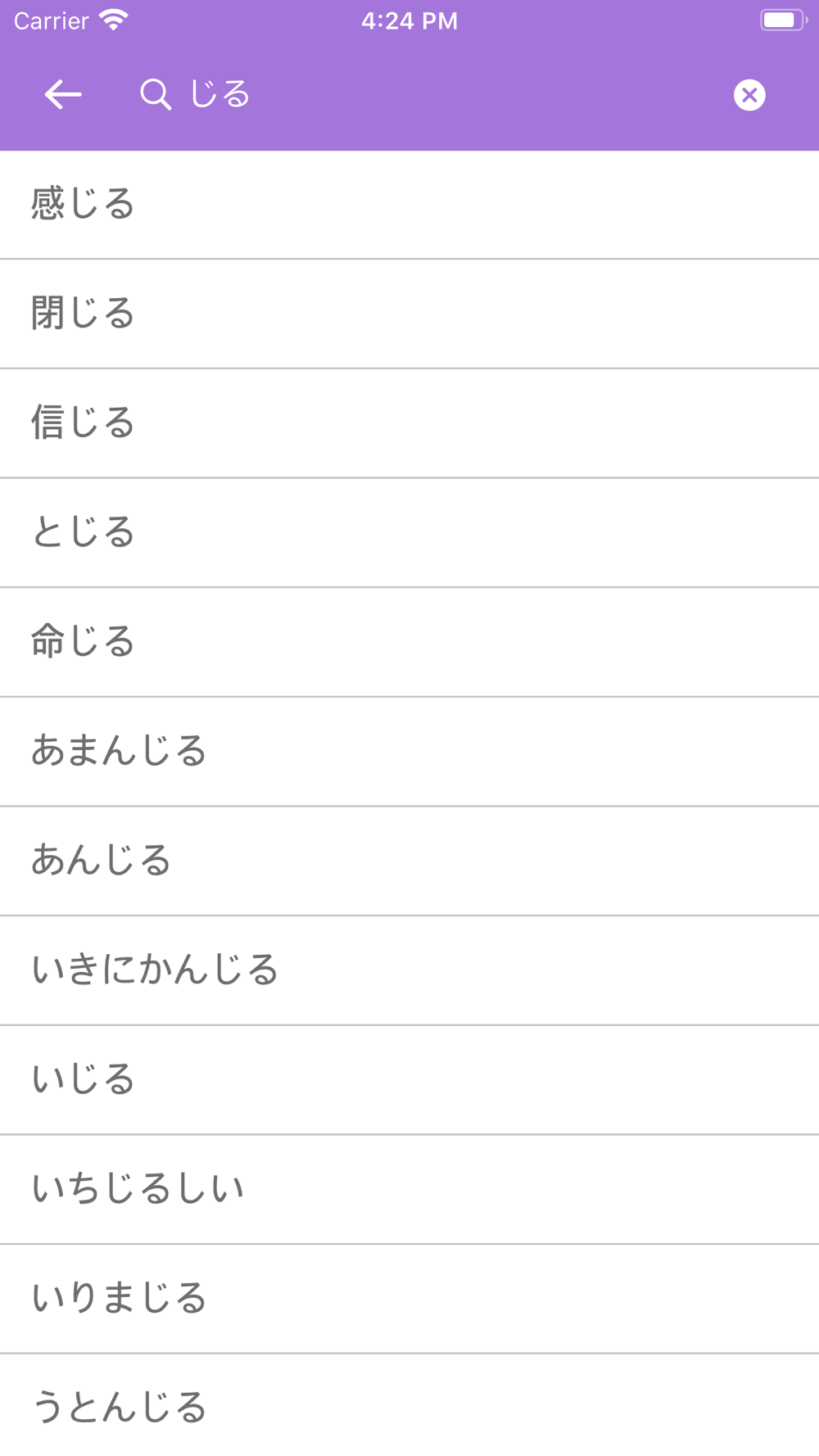
Task: Tap the 4:24 PM clock
Action: tap(409, 20)
